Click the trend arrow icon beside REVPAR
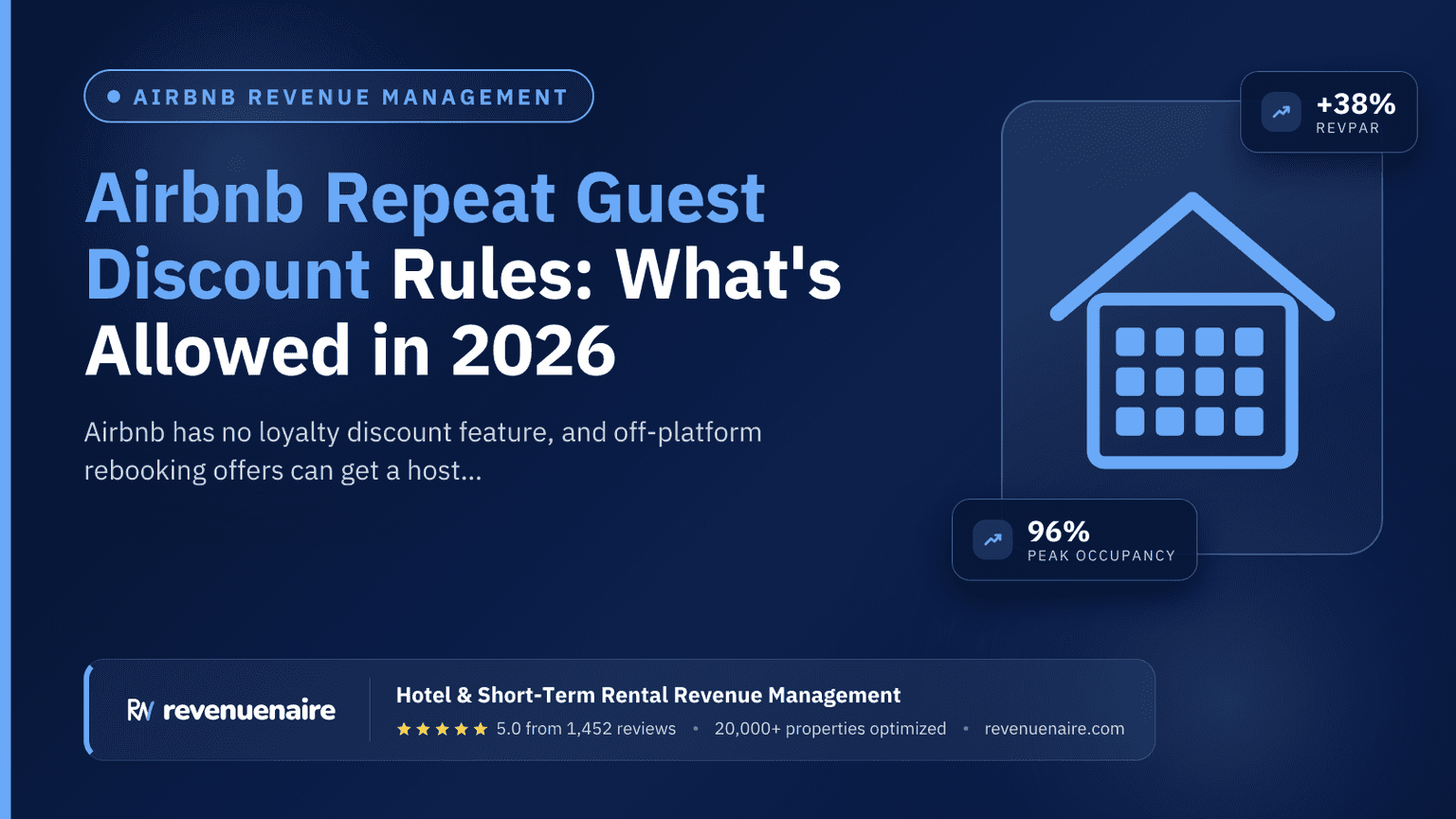This screenshot has height=819, width=1456. click(1281, 112)
